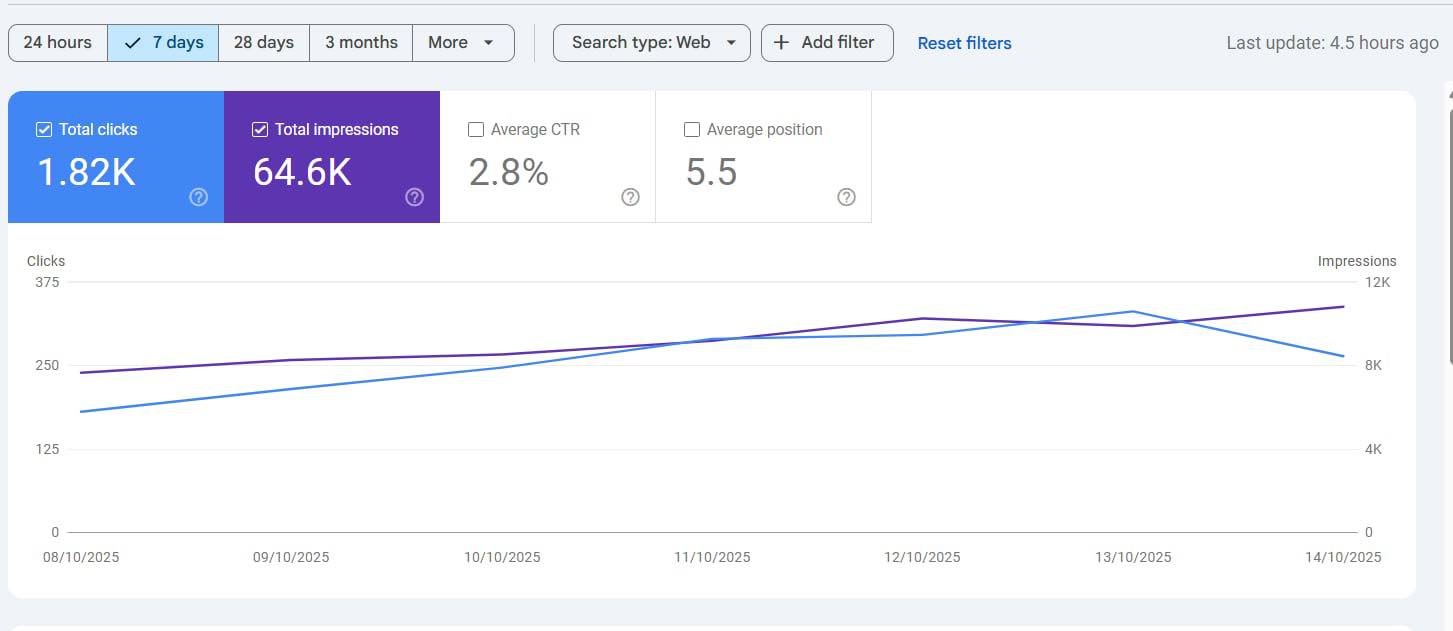Click the Add filter button

click(x=827, y=43)
